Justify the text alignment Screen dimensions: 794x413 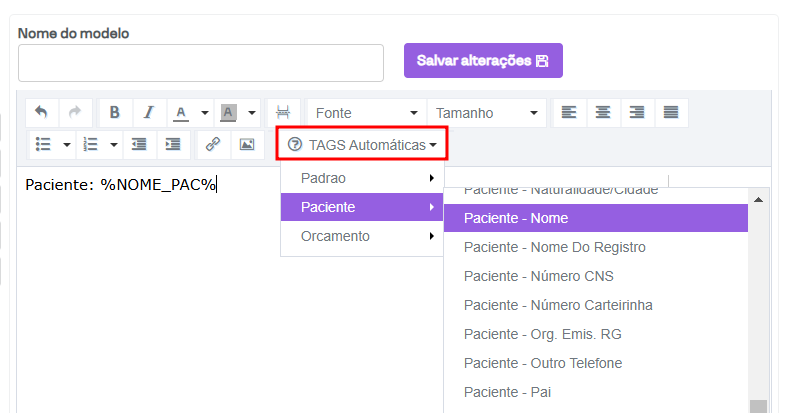point(671,113)
